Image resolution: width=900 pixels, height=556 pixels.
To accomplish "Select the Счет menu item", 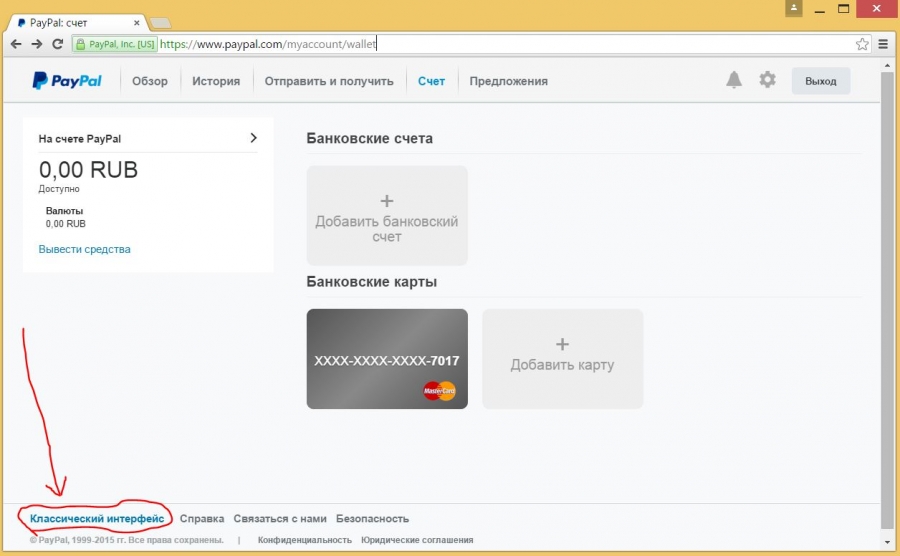I will point(431,81).
